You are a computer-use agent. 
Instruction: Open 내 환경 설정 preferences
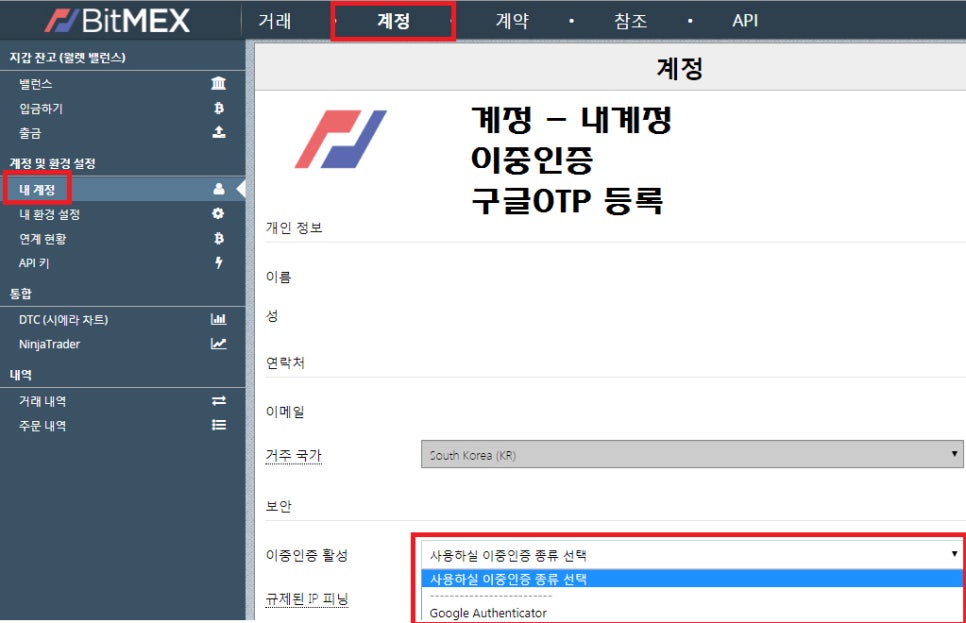pyautogui.click(x=49, y=214)
